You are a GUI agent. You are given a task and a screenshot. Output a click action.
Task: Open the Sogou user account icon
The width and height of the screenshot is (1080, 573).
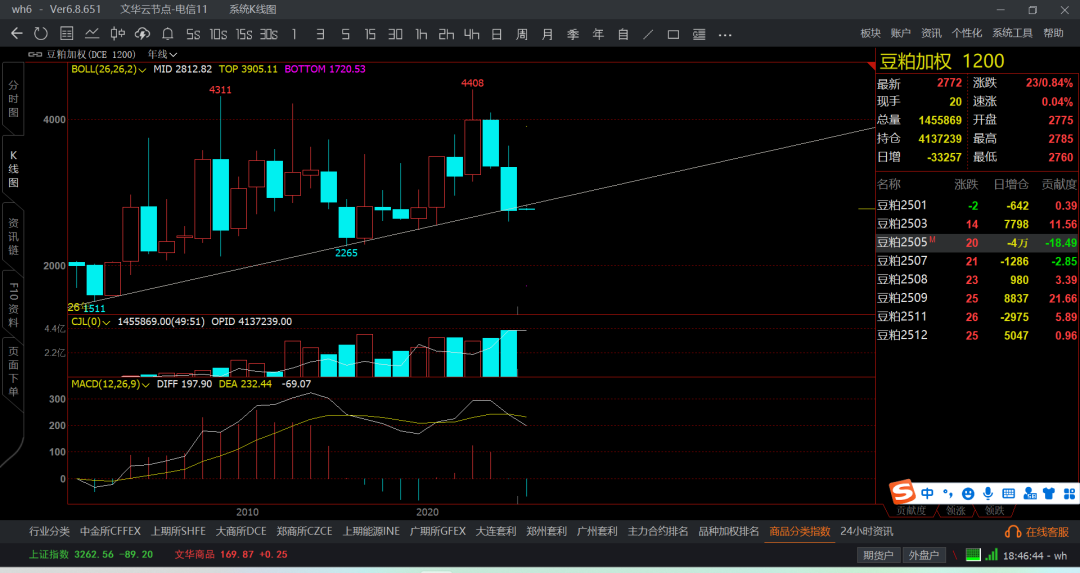coord(1030,493)
